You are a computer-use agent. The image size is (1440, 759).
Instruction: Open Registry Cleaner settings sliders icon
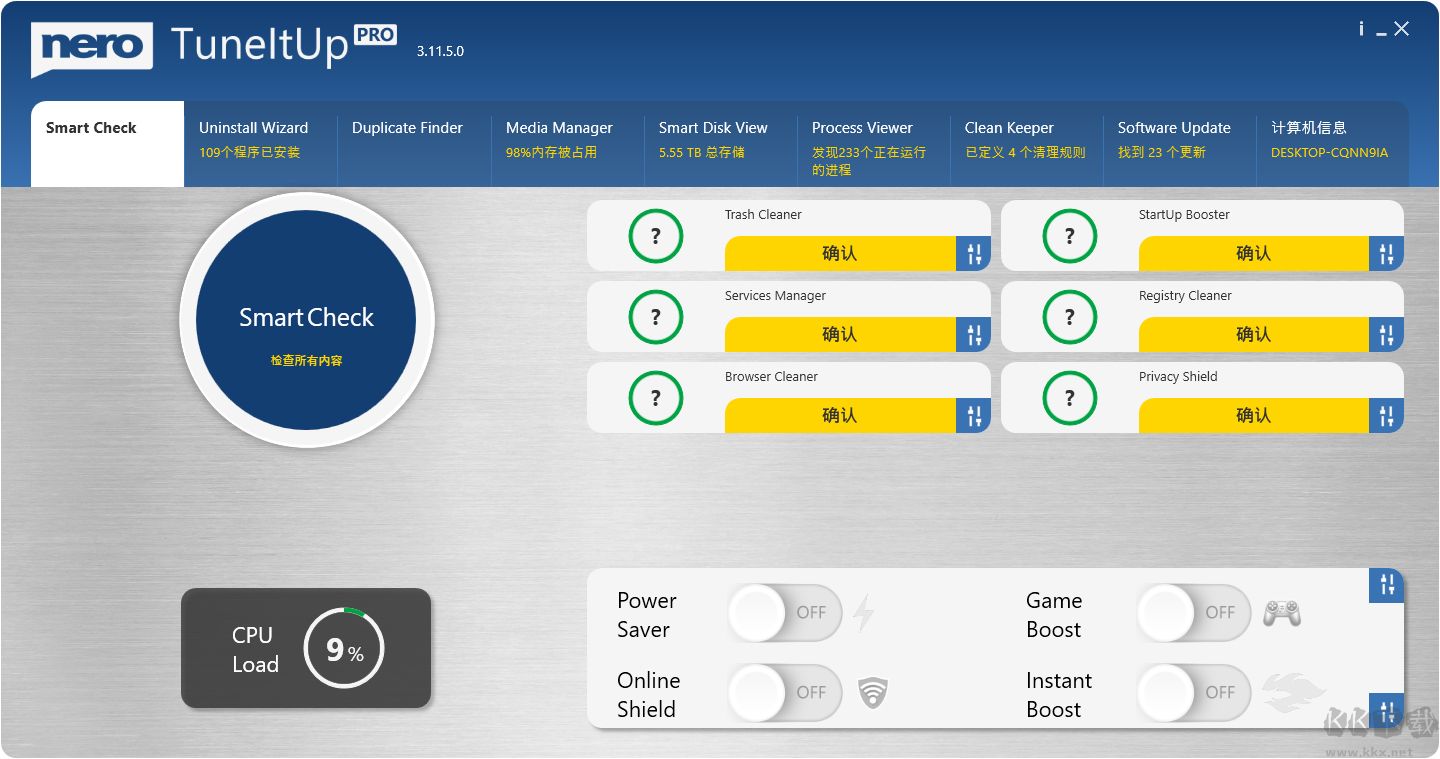(1386, 335)
